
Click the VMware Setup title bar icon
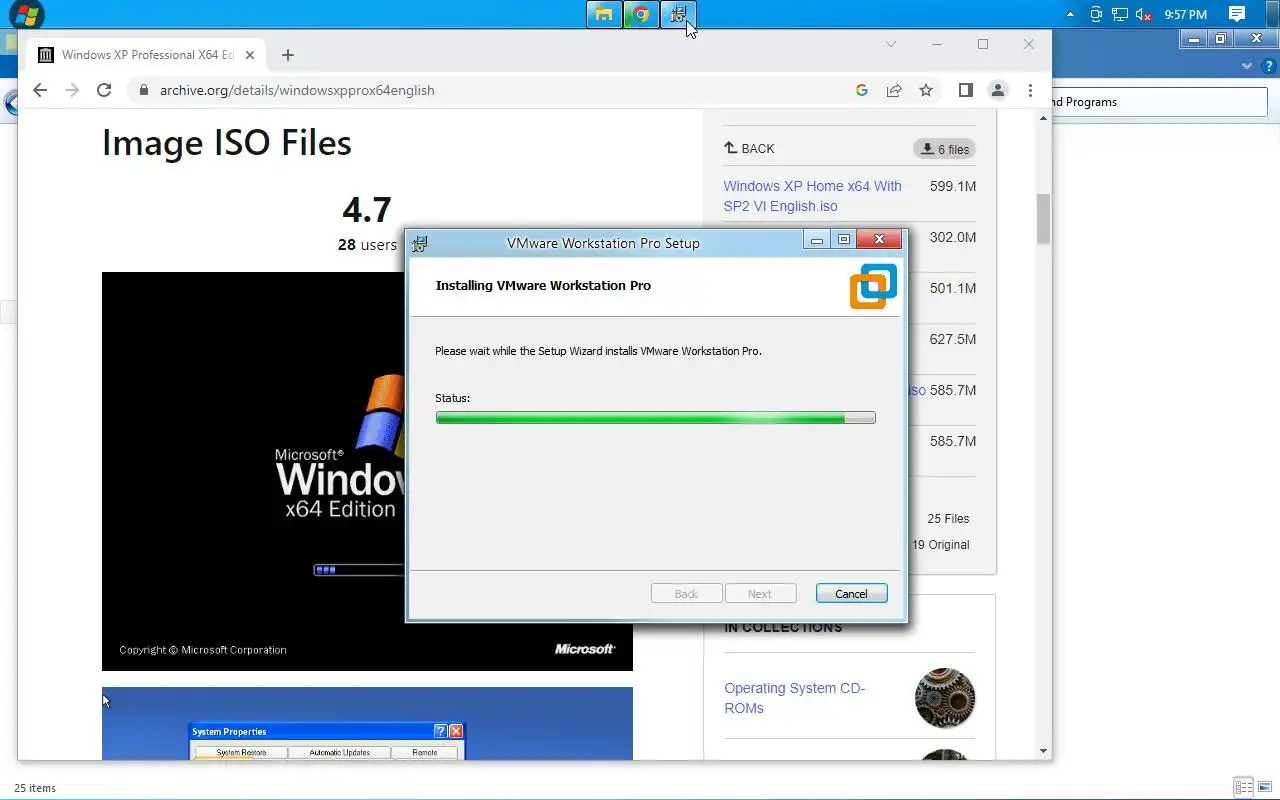[x=420, y=243]
